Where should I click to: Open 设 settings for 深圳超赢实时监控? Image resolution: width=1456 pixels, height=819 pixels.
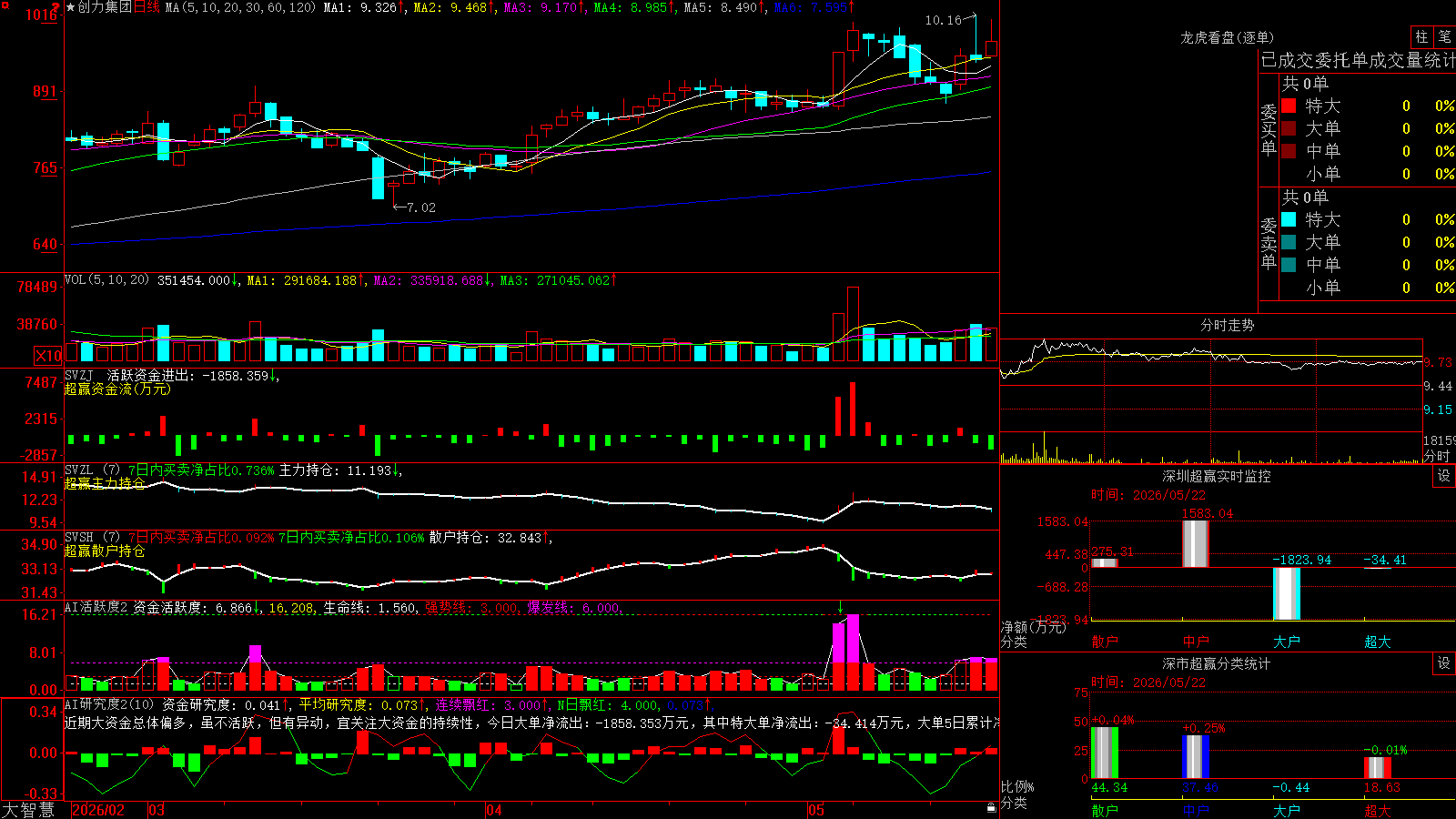click(x=1444, y=476)
